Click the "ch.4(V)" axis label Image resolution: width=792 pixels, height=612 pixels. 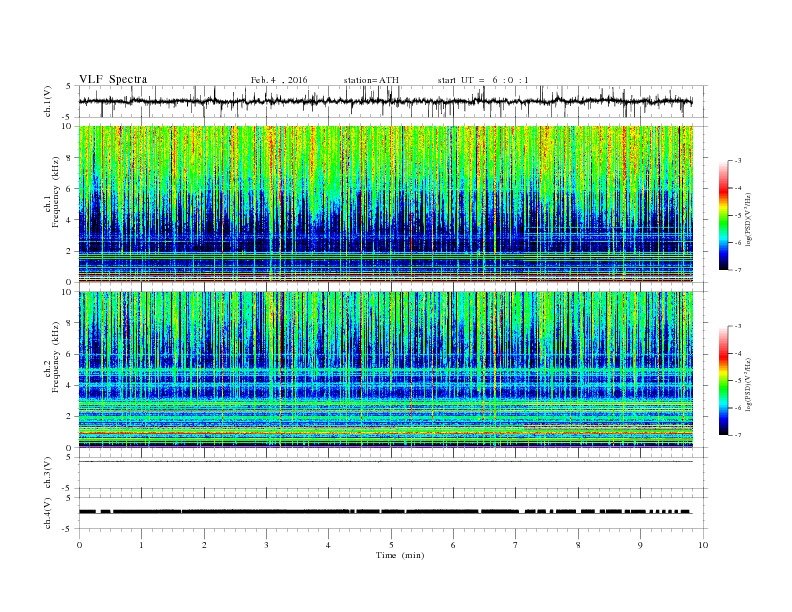click(x=48, y=513)
